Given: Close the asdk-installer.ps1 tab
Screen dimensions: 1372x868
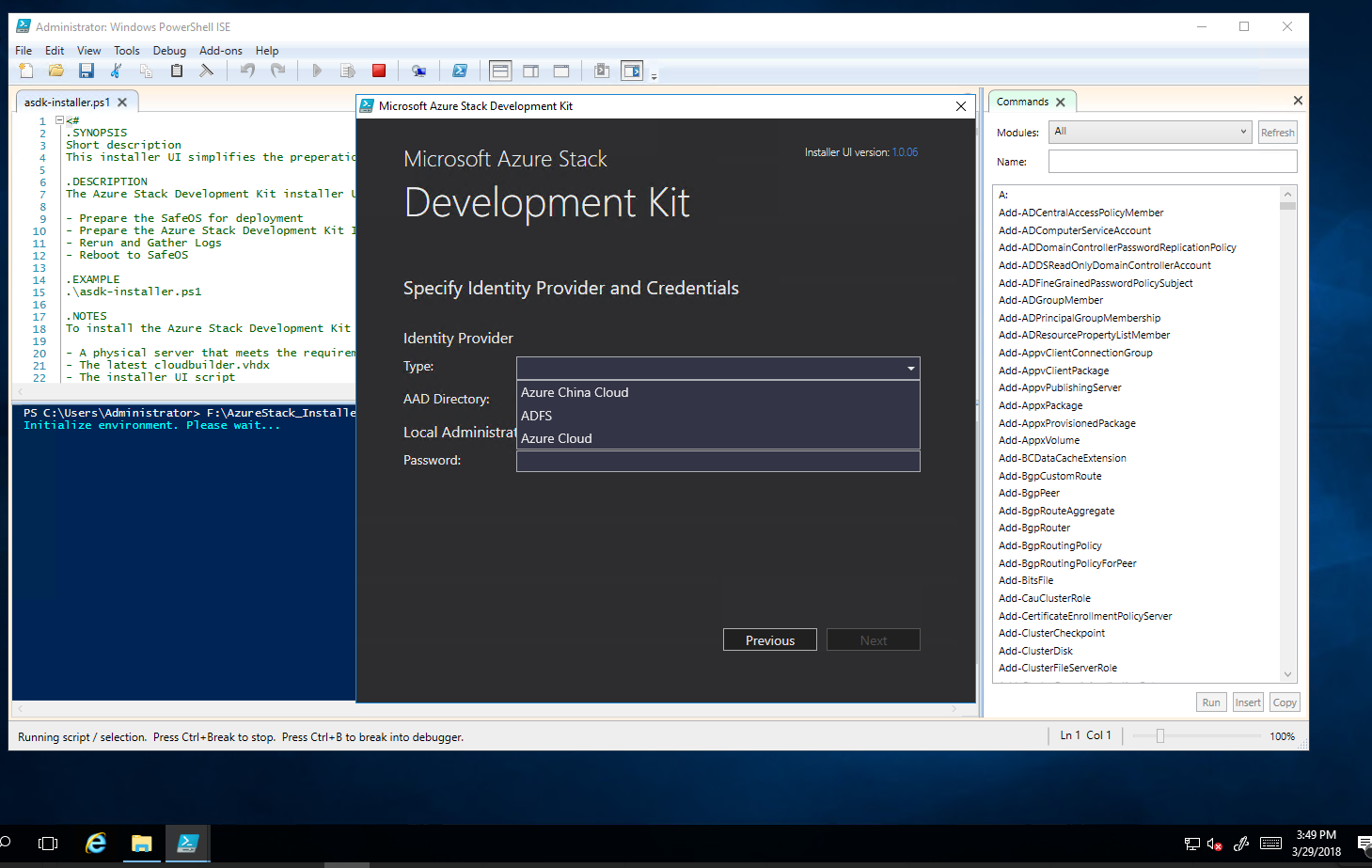Looking at the screenshot, I should 122,102.
